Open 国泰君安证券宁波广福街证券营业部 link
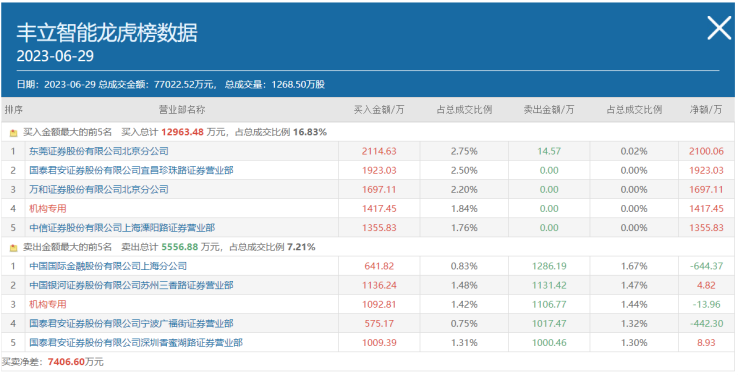 coord(131,323)
